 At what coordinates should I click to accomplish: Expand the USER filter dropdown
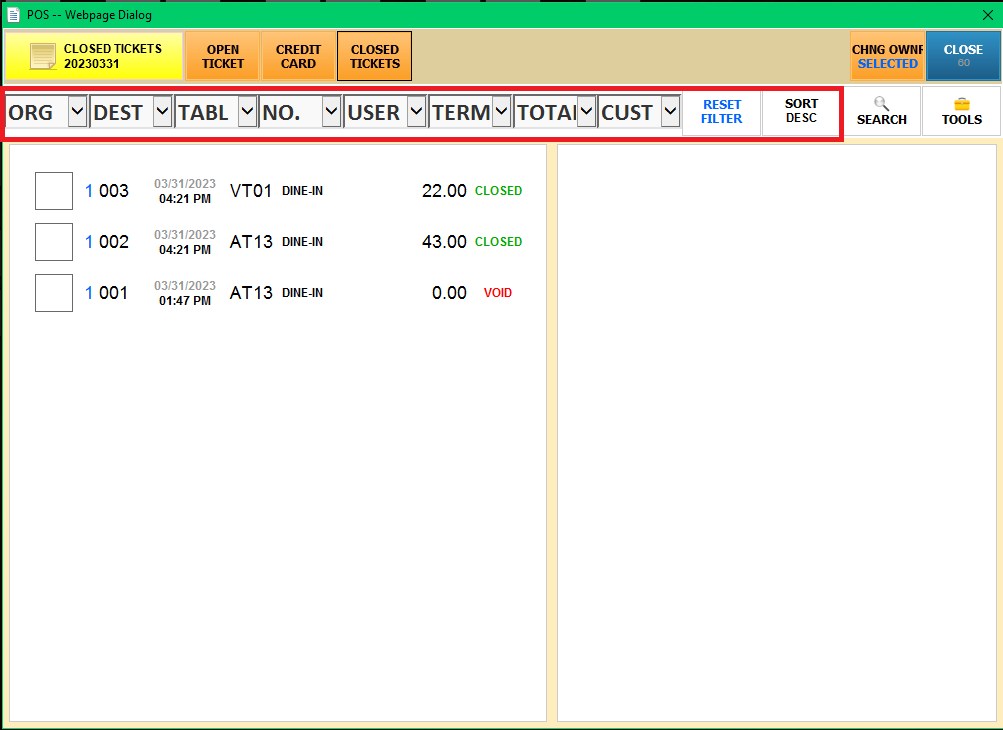click(x=416, y=112)
